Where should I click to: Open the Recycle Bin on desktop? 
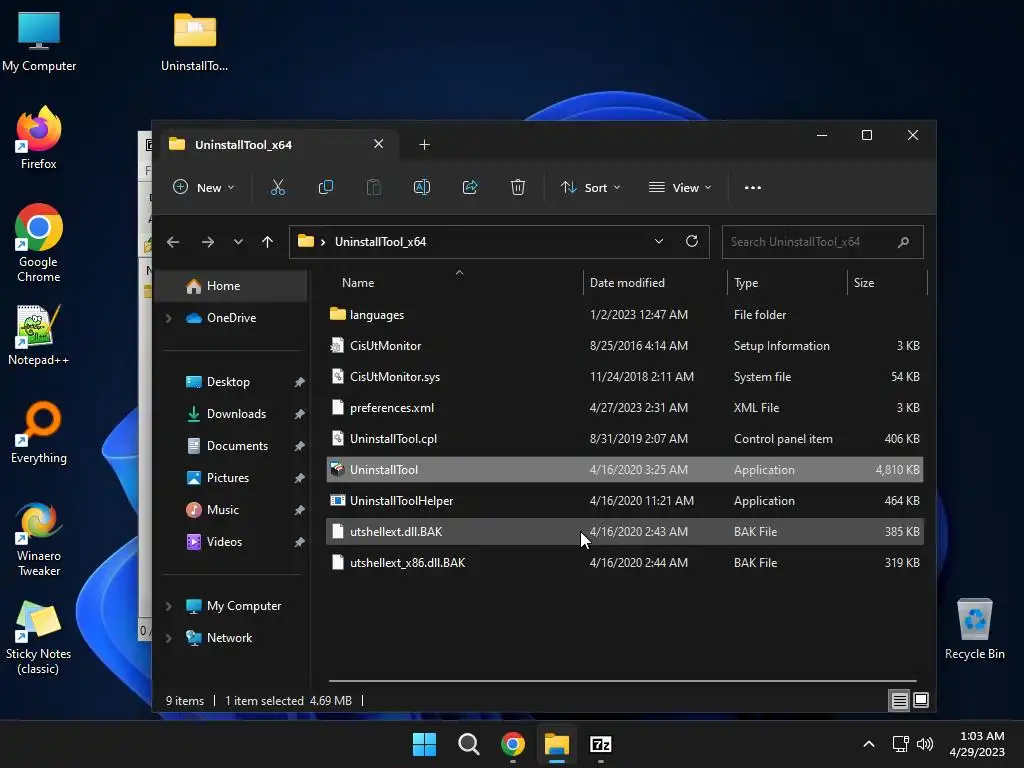coord(974,629)
